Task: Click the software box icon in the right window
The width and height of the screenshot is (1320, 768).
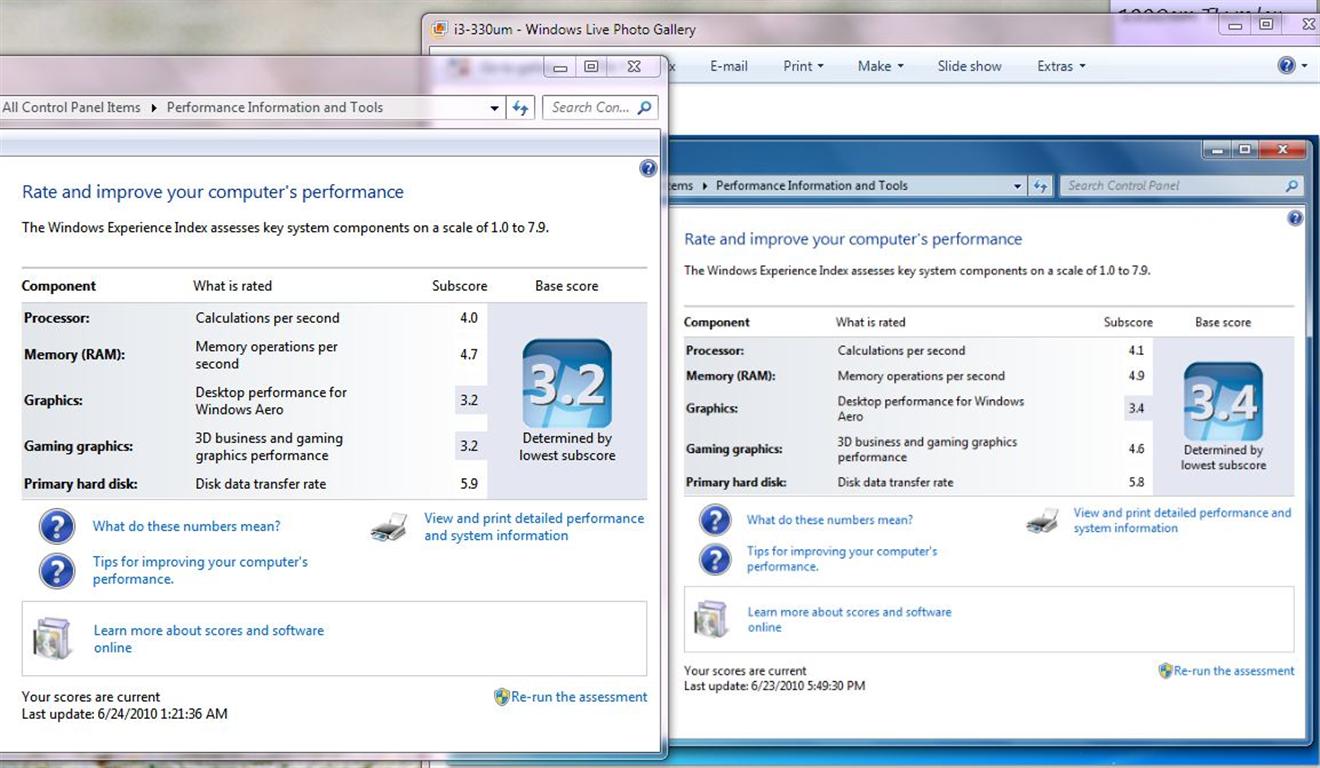Action: tap(711, 618)
